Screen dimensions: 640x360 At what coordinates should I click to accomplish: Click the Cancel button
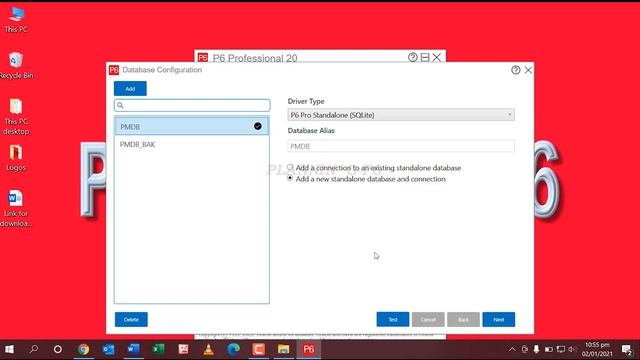(x=428, y=320)
